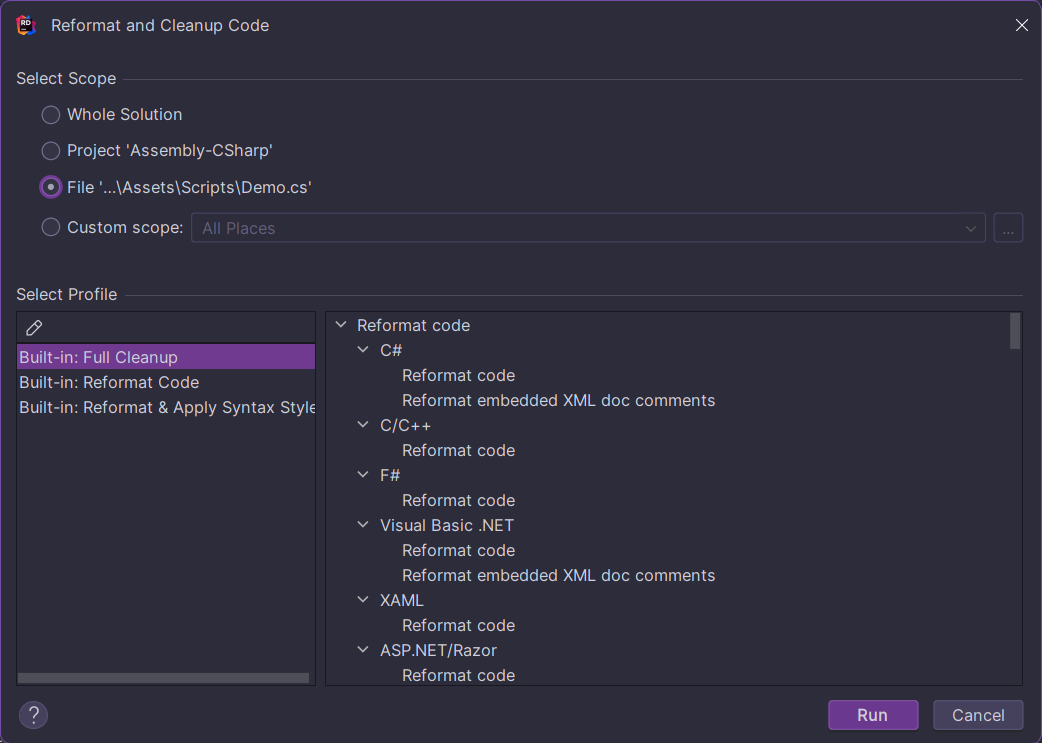
Task: Collapse the Visual Basic .NET chevron
Action: point(363,525)
